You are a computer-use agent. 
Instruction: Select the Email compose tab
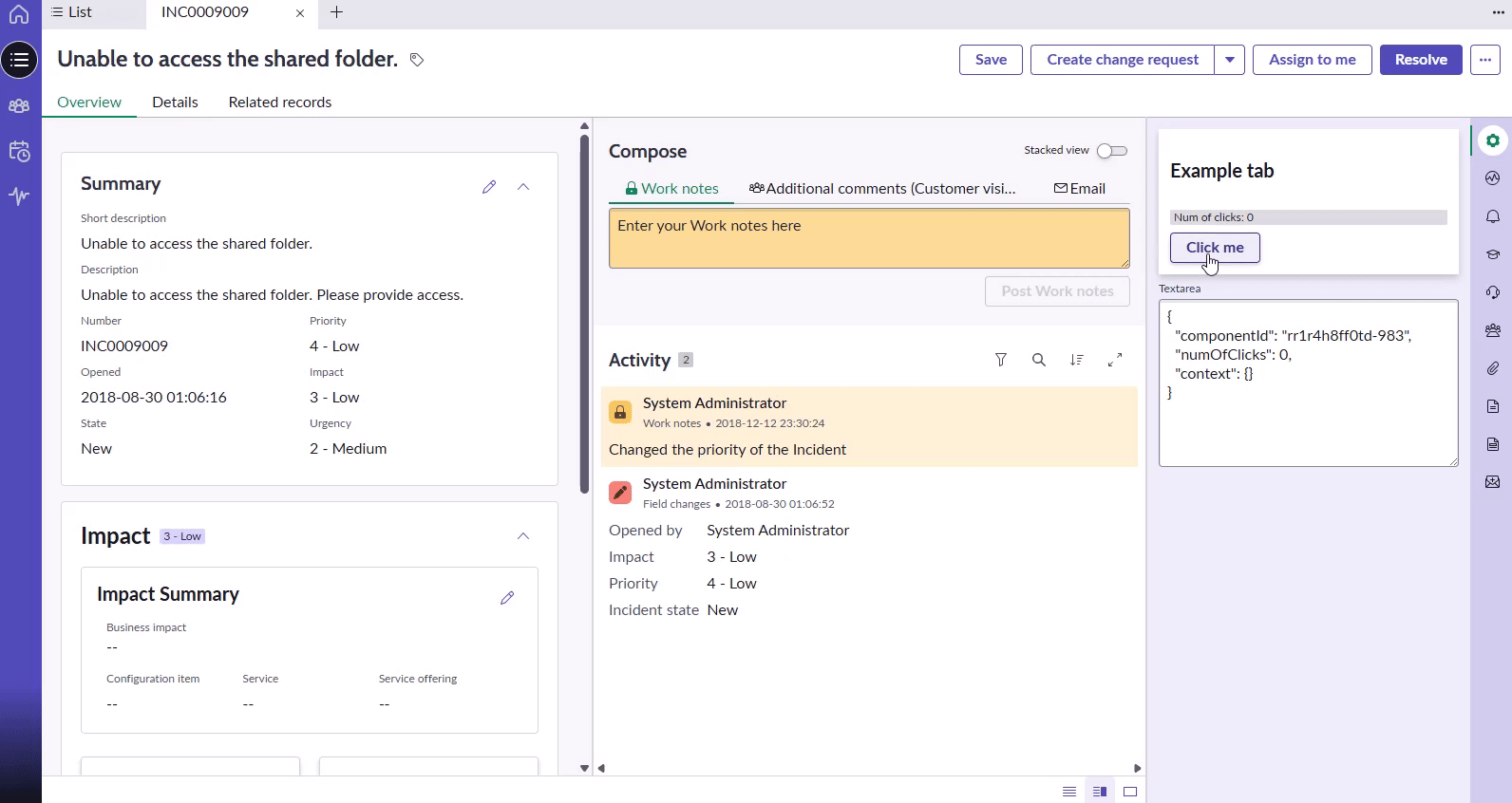(x=1080, y=189)
